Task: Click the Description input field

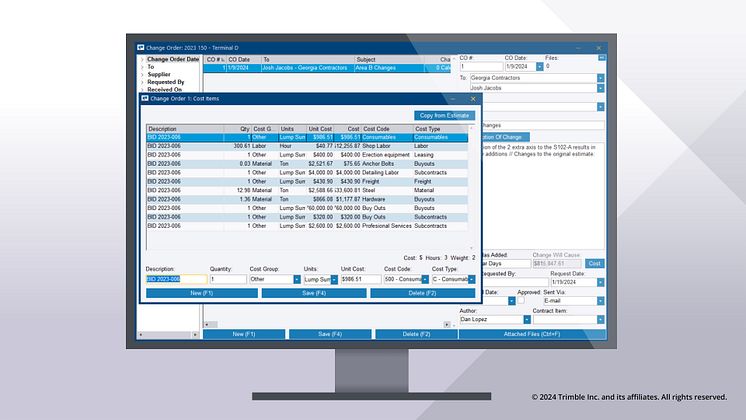Action: pos(175,280)
